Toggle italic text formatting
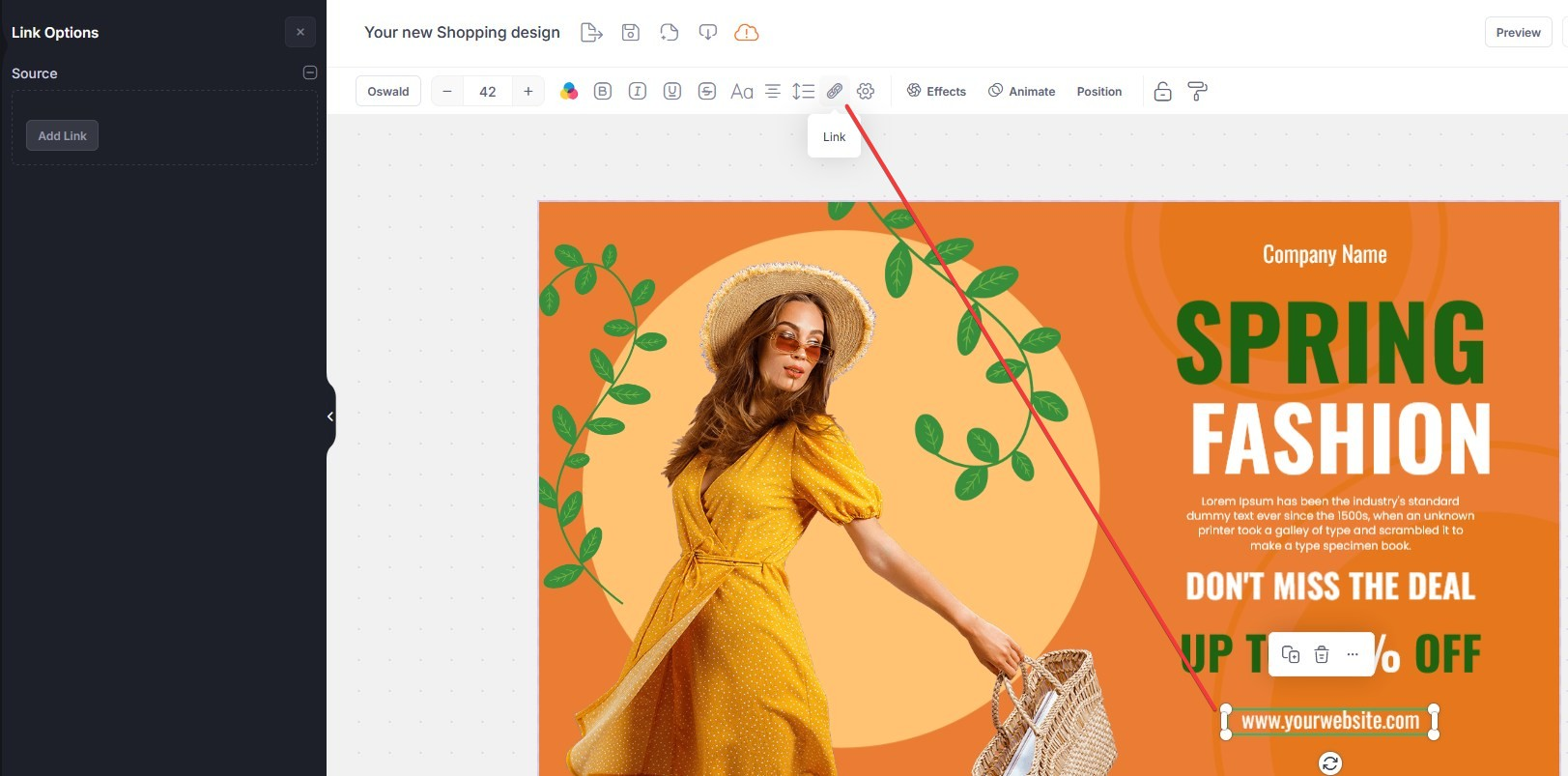 [638, 91]
